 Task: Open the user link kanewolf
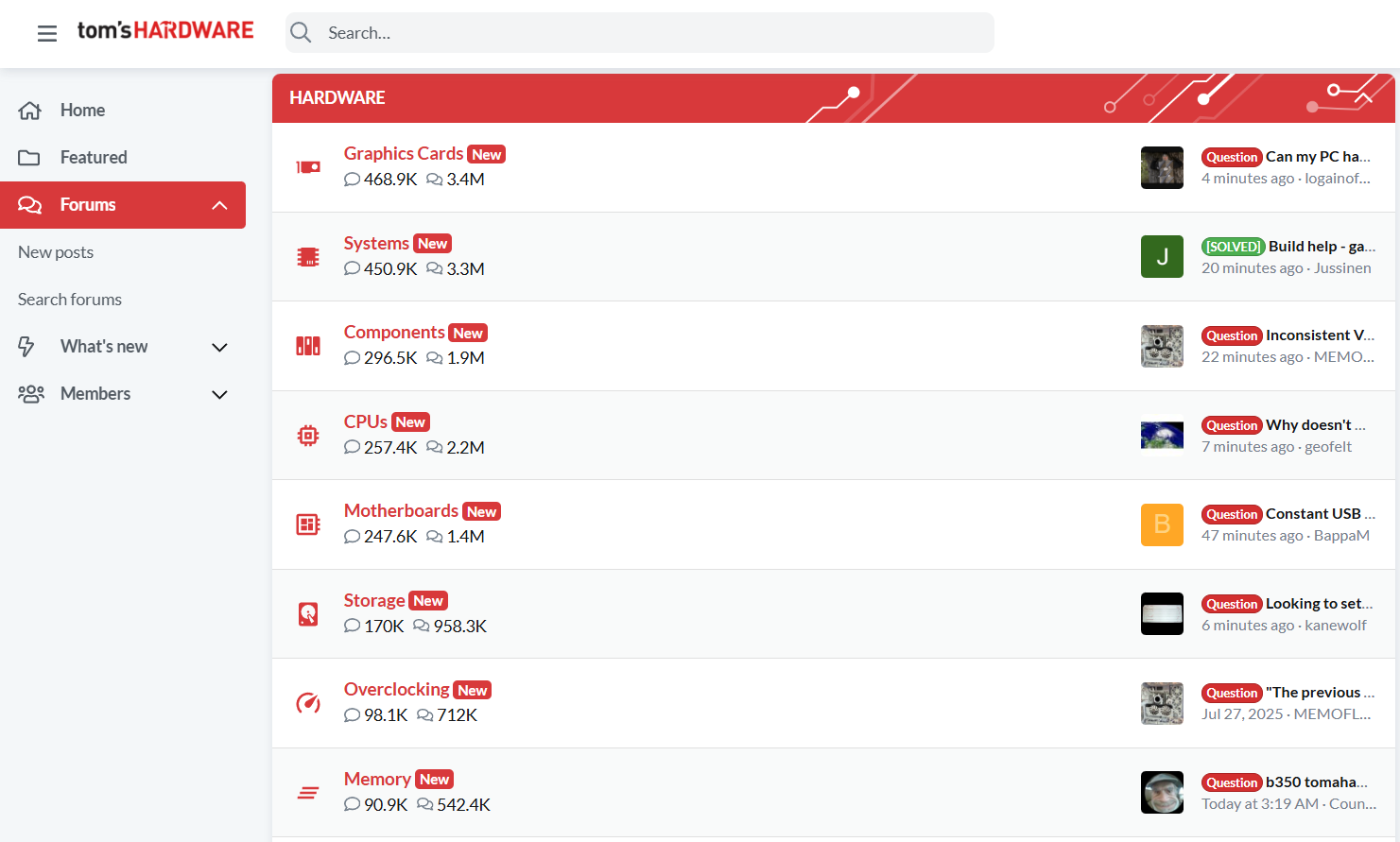pos(1336,626)
